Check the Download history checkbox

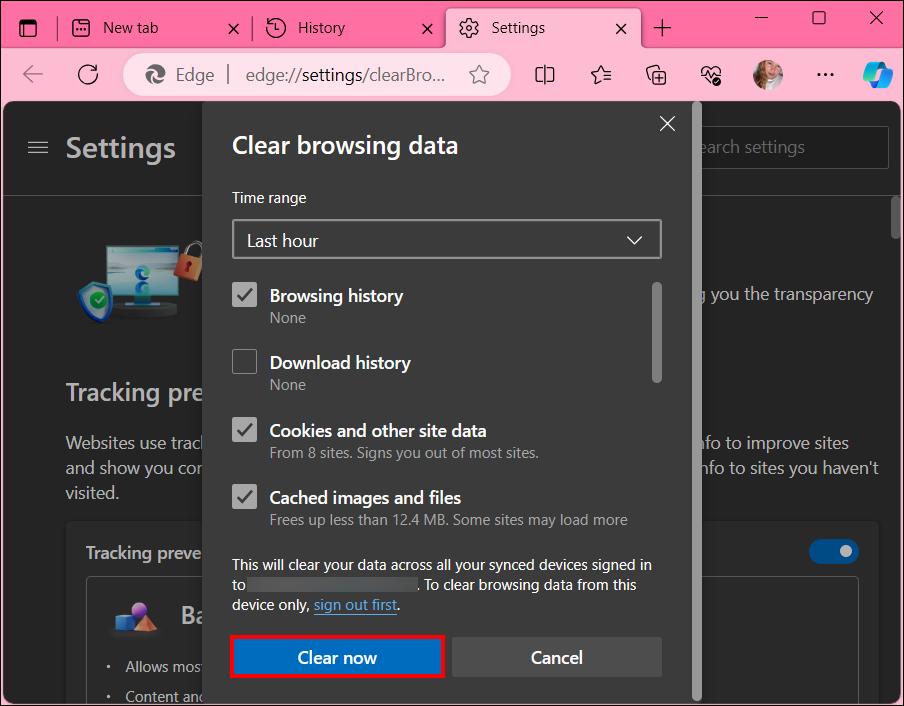coord(244,362)
